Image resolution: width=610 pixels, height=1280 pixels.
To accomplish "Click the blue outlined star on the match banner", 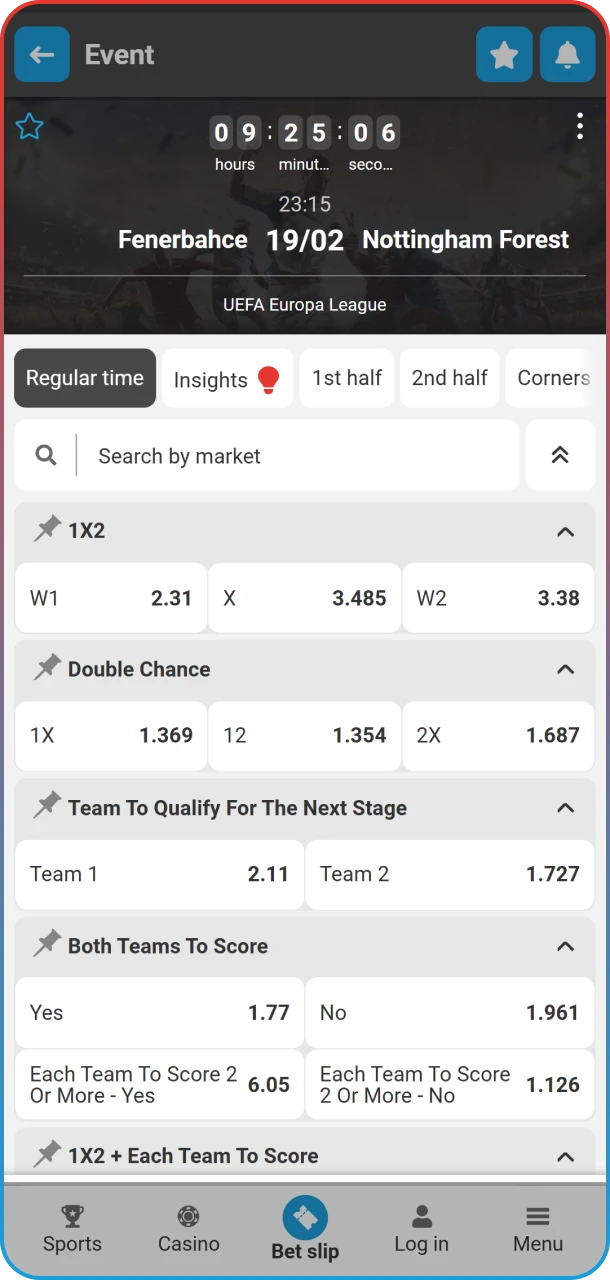I will pos(30,127).
